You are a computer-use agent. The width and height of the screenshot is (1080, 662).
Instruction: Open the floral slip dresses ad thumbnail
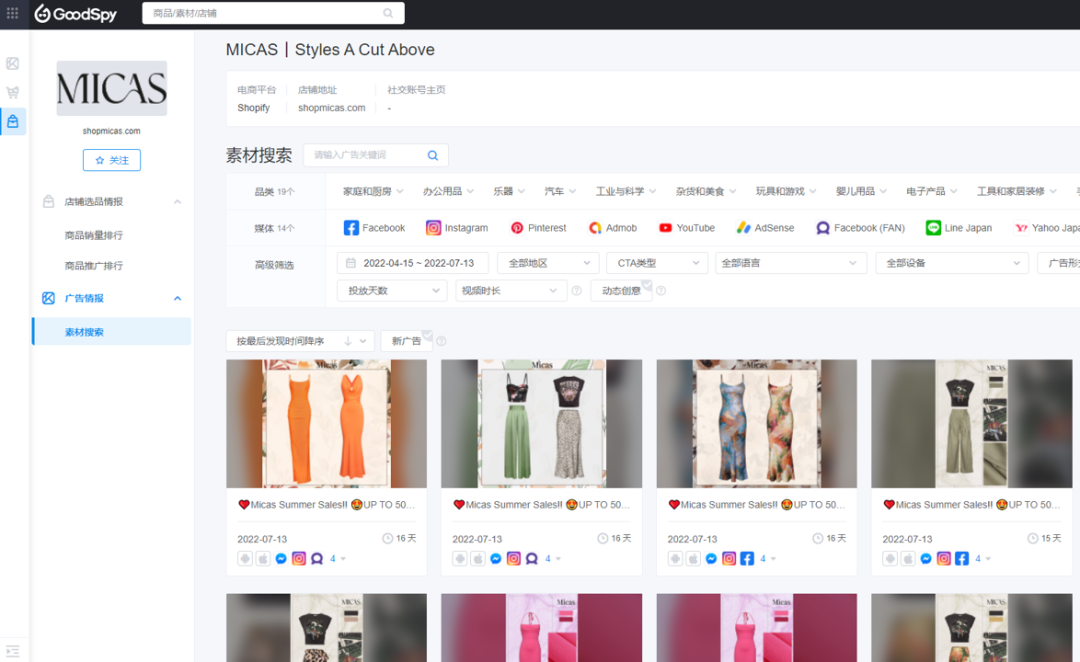756,424
